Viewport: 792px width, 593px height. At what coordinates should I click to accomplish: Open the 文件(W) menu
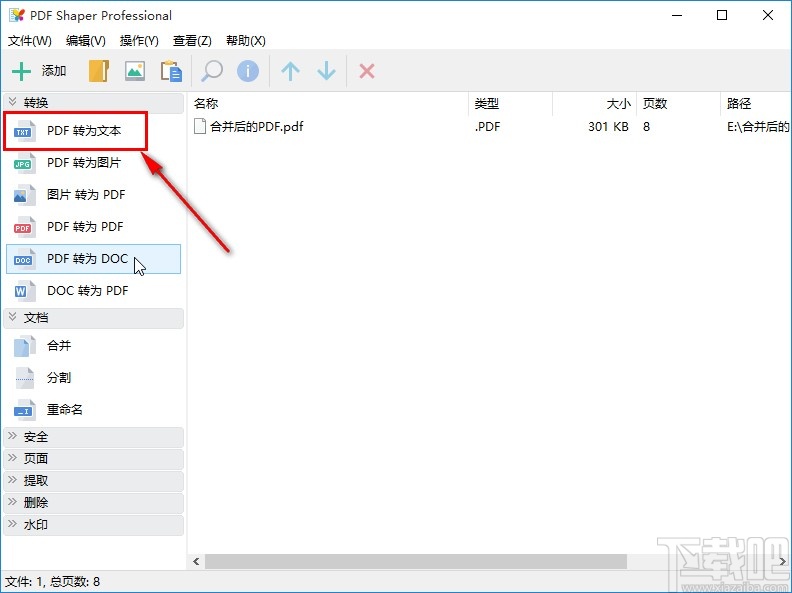click(30, 40)
